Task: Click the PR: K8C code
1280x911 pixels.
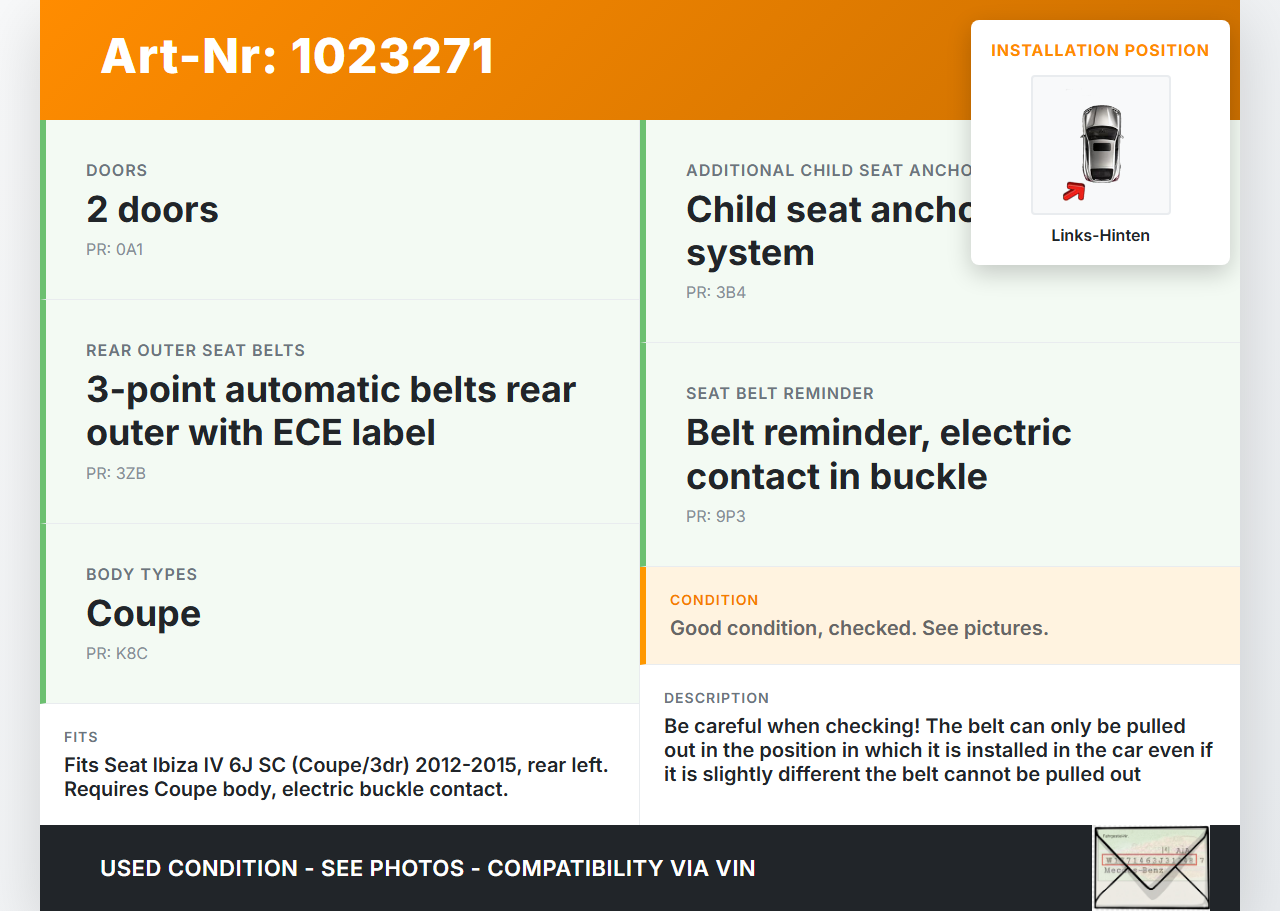Action: point(117,654)
